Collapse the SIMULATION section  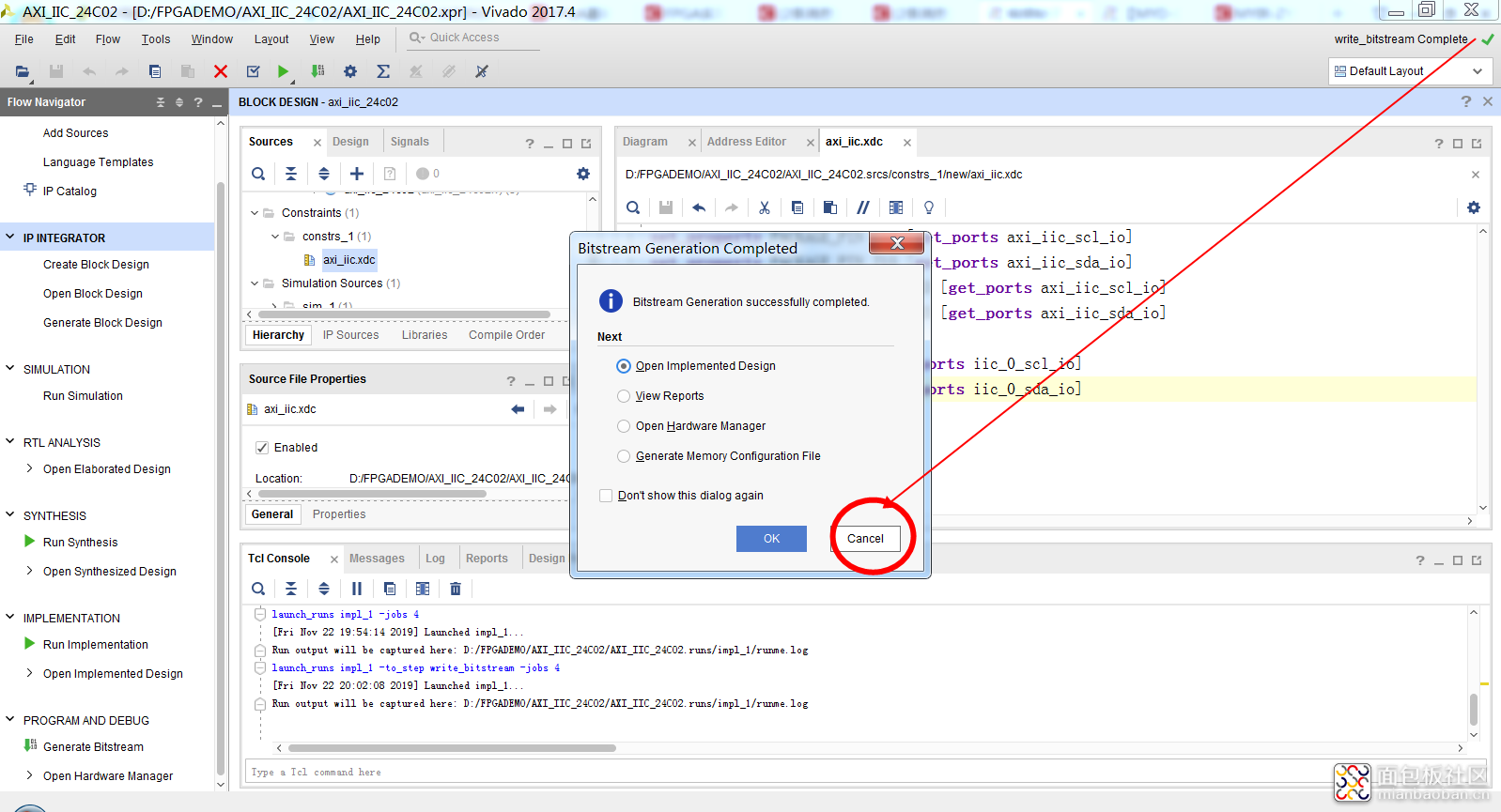tap(10, 369)
